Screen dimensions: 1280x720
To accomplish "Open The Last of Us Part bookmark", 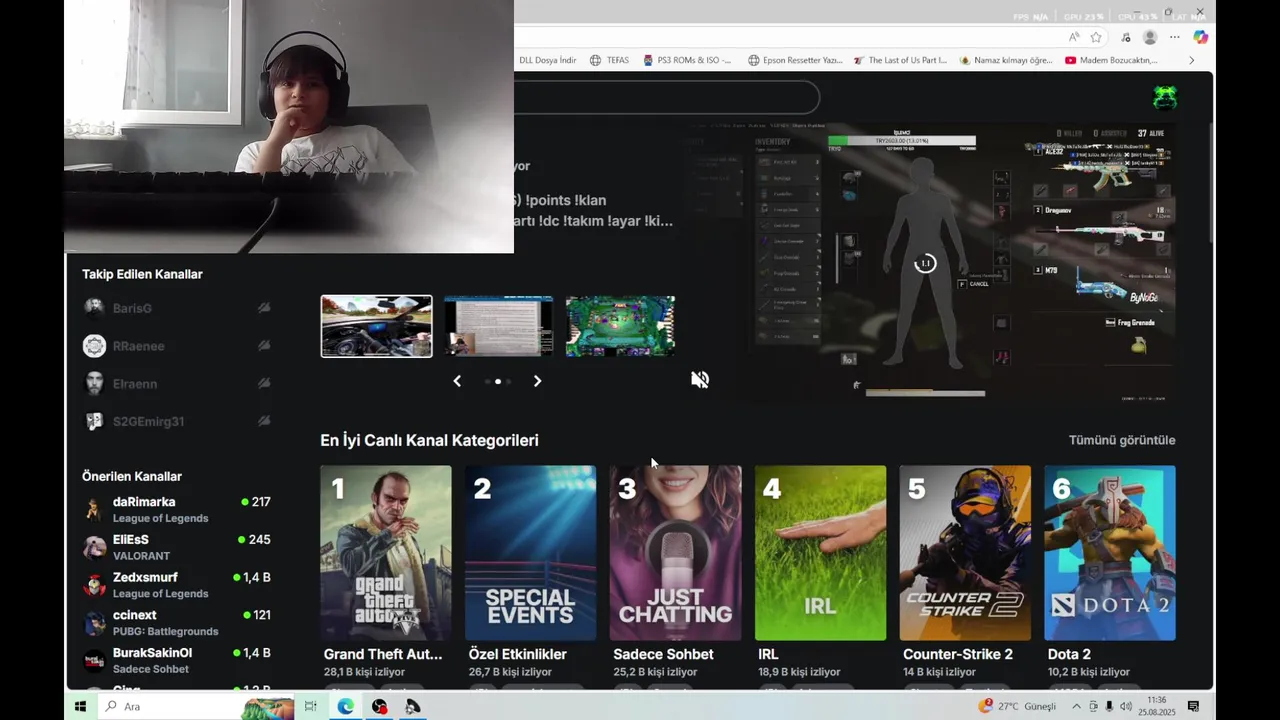I will coord(899,60).
